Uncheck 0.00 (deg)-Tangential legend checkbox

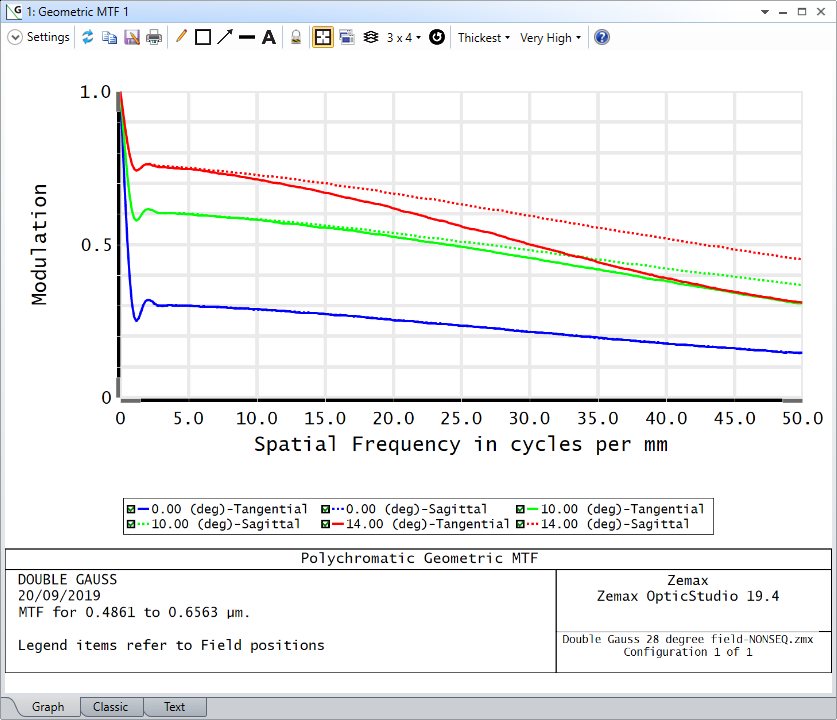(131, 509)
